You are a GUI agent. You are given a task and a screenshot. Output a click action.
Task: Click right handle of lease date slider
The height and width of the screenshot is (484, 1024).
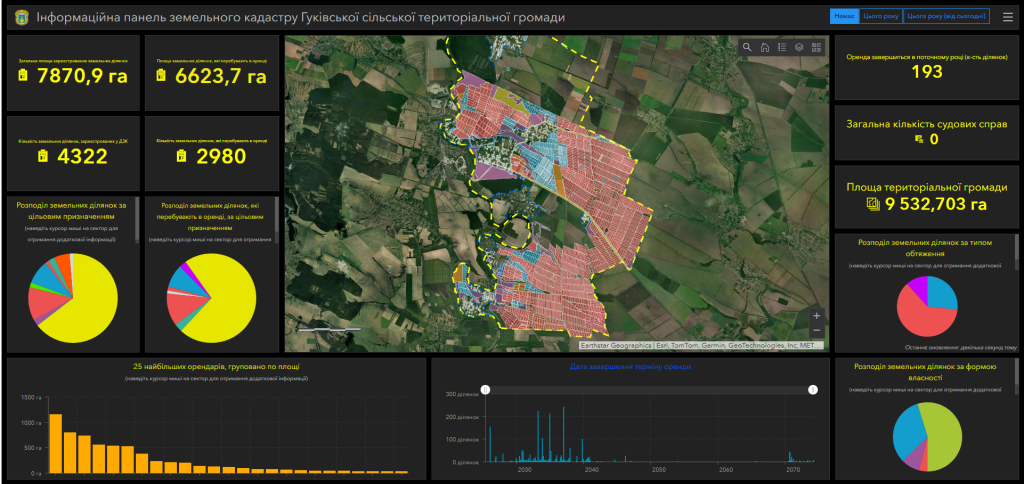[813, 390]
